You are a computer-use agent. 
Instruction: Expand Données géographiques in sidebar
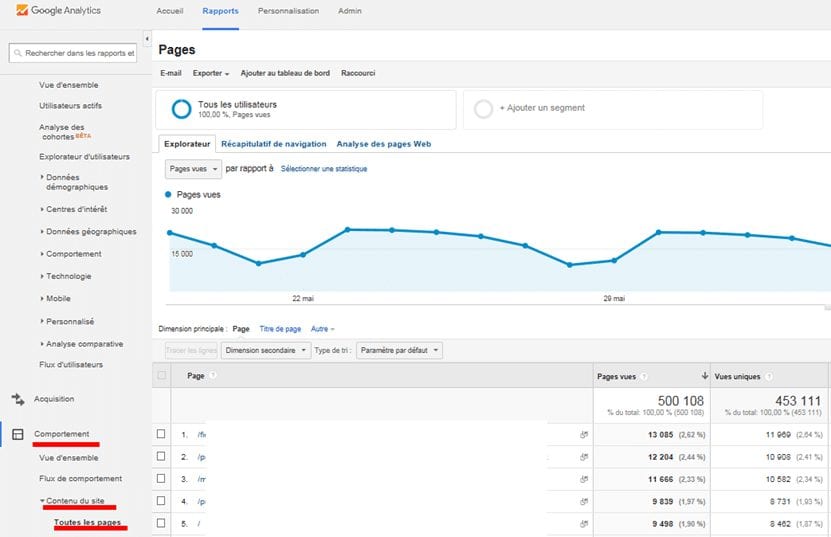(x=89, y=232)
